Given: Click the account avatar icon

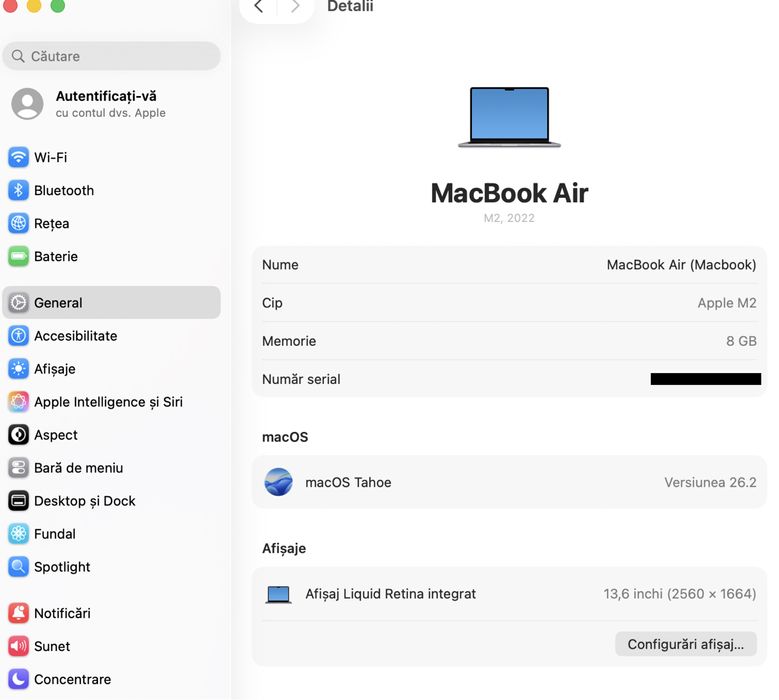Looking at the screenshot, I should (x=27, y=104).
